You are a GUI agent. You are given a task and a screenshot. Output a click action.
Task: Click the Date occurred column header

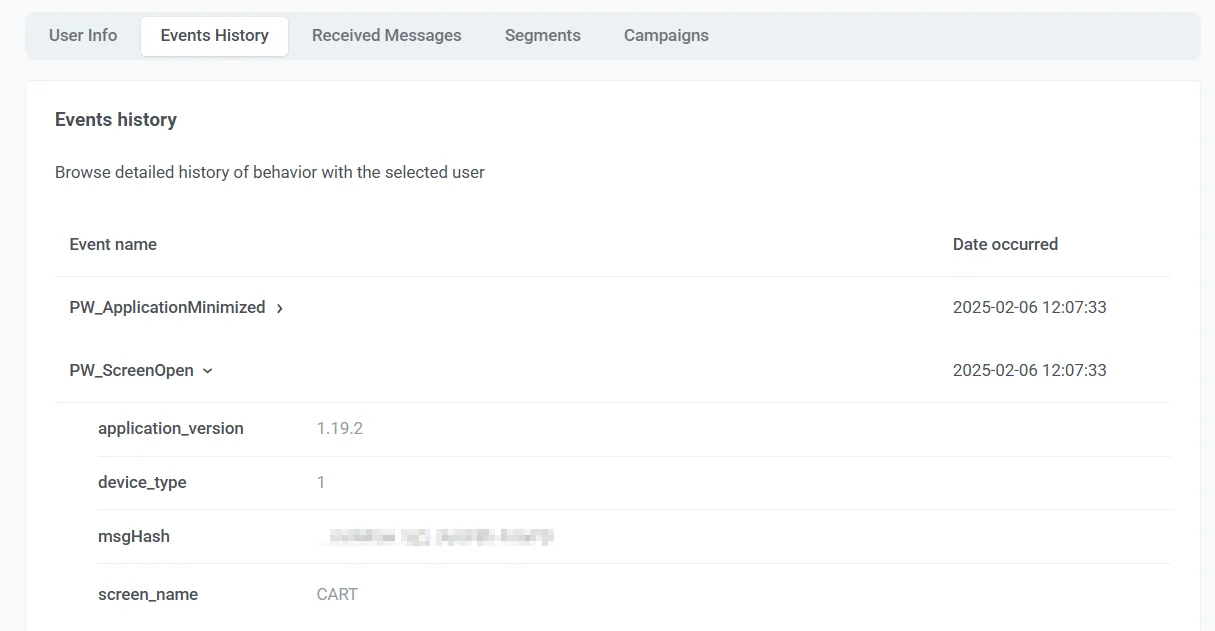(x=1005, y=244)
